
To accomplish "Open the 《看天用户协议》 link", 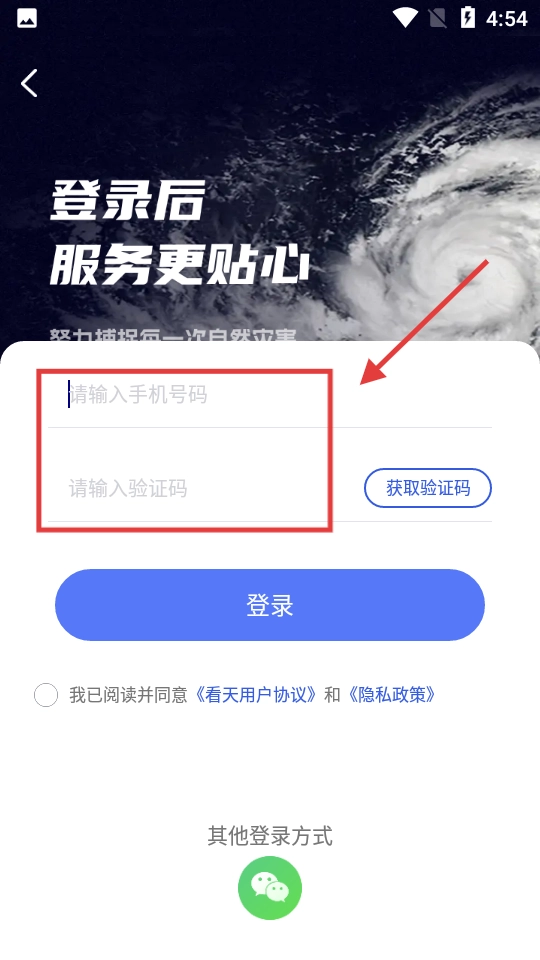I will (256, 696).
